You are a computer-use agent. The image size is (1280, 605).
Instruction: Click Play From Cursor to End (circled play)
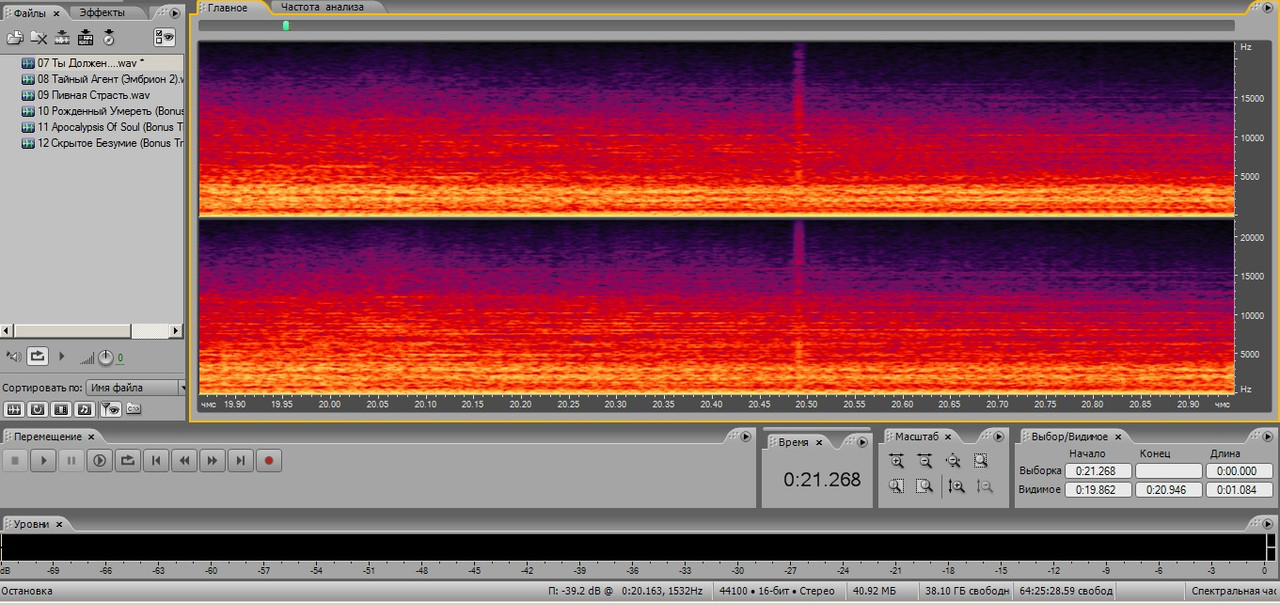(100, 461)
